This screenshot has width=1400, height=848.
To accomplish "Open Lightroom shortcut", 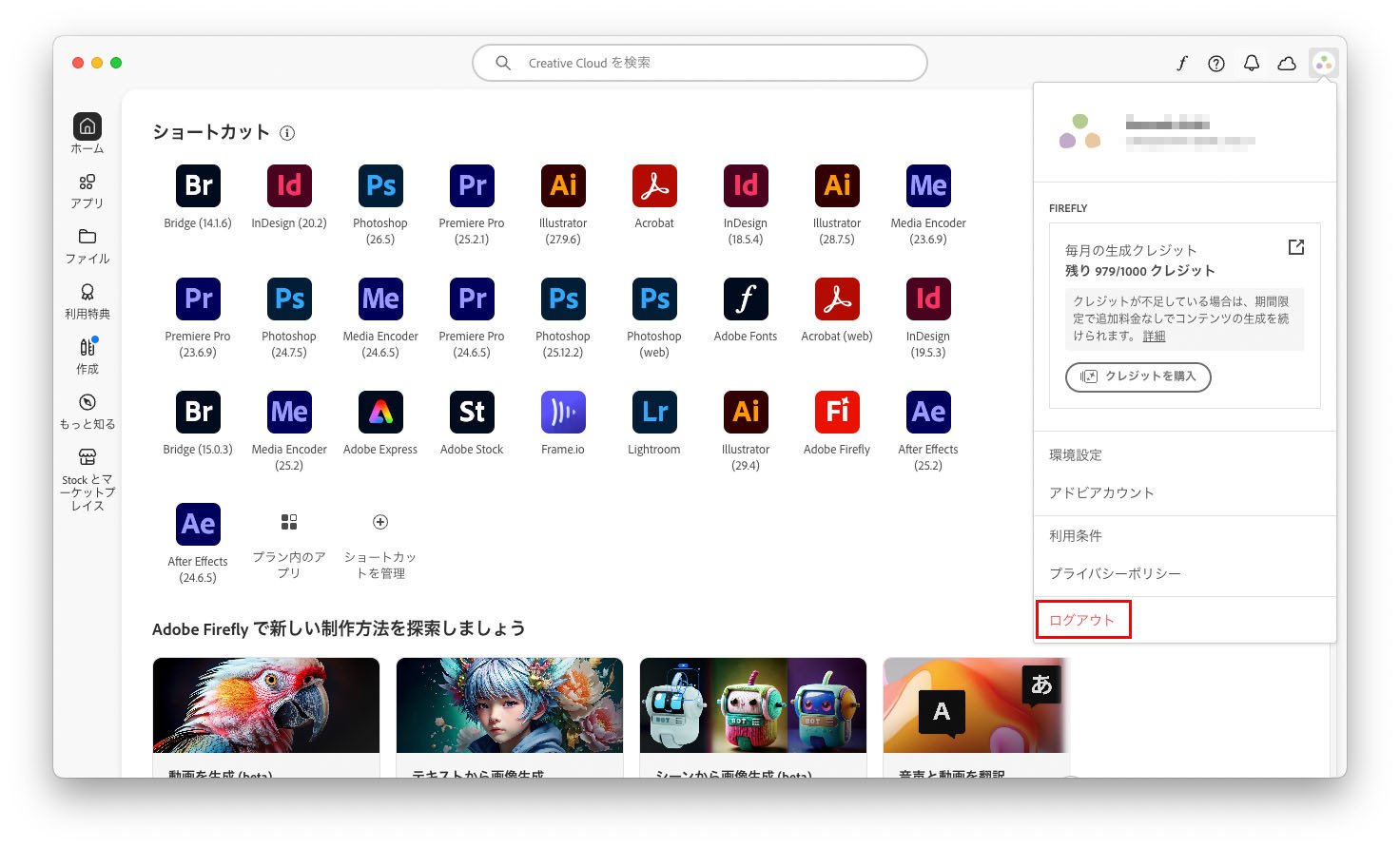I will [x=654, y=412].
